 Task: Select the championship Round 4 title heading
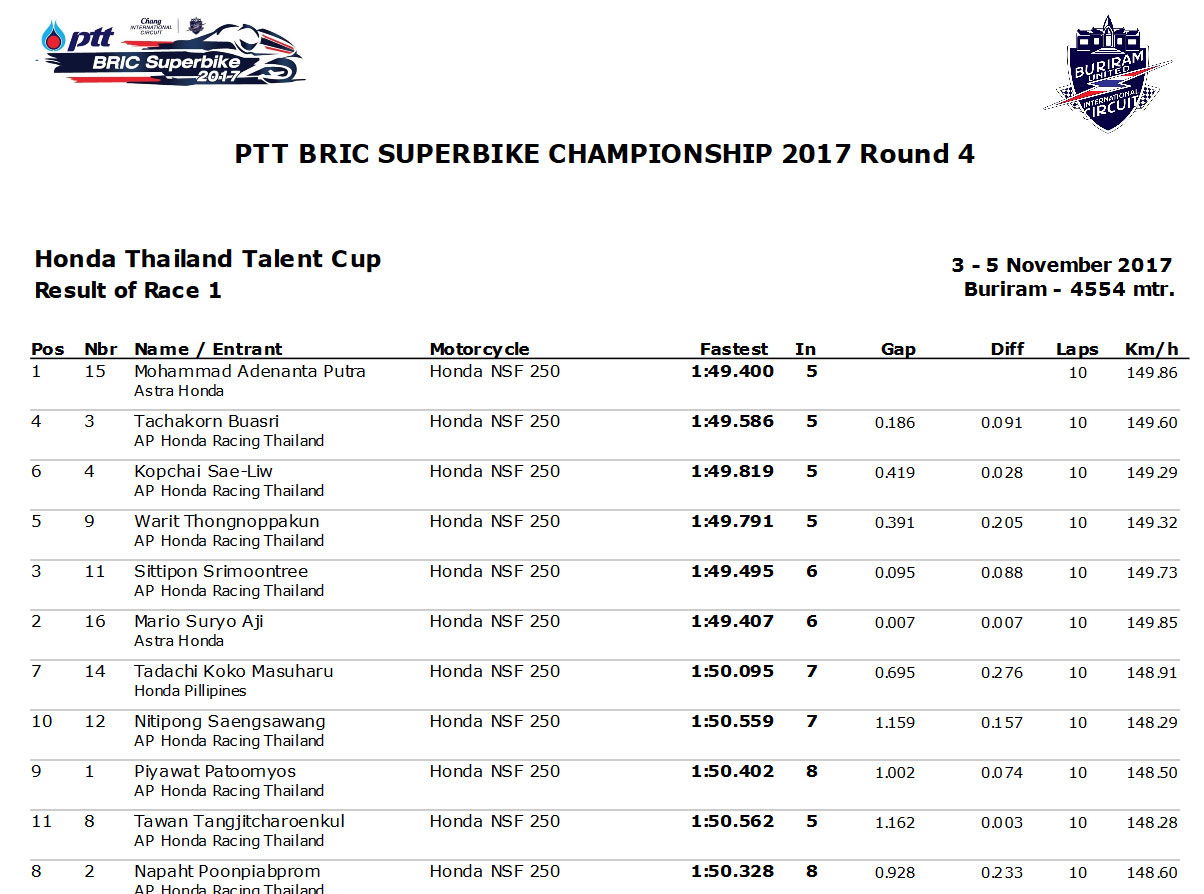pos(604,154)
